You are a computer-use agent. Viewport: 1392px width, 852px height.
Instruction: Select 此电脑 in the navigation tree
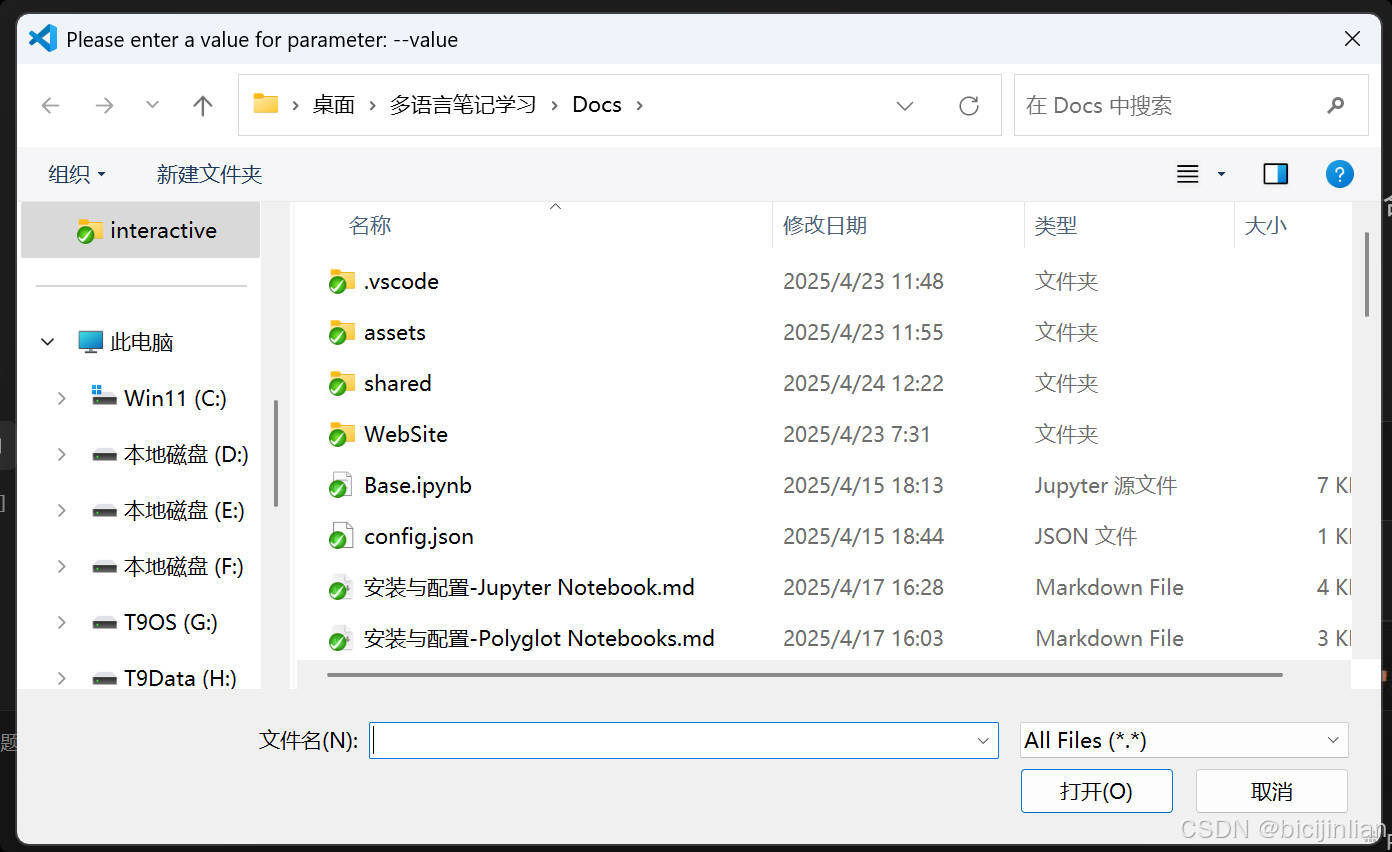tap(126, 342)
